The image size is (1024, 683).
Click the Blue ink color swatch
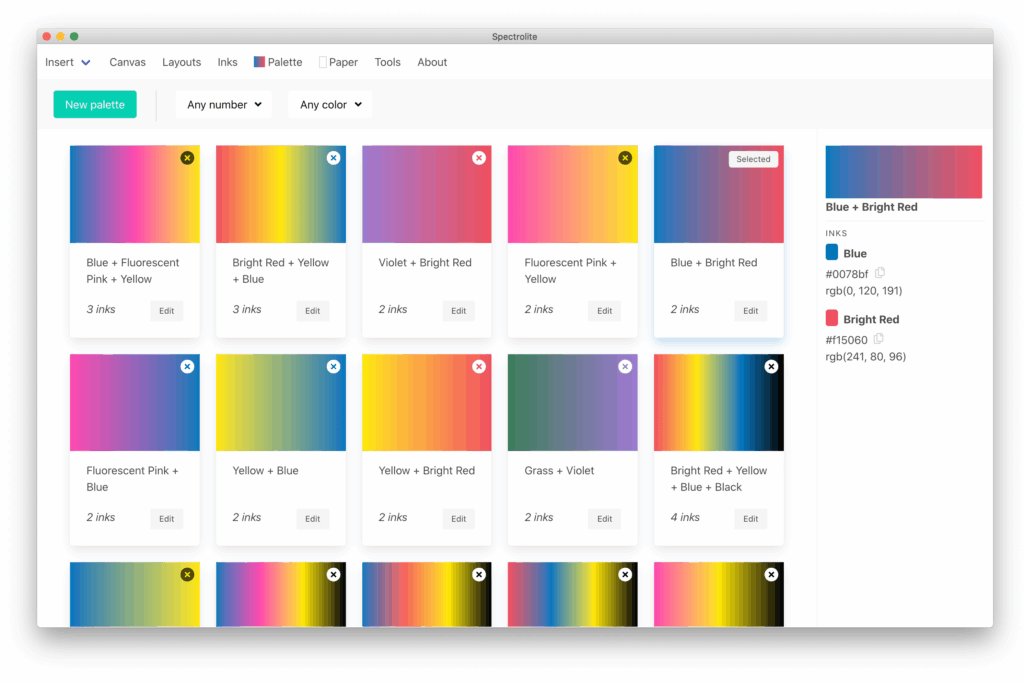pyautogui.click(x=832, y=253)
